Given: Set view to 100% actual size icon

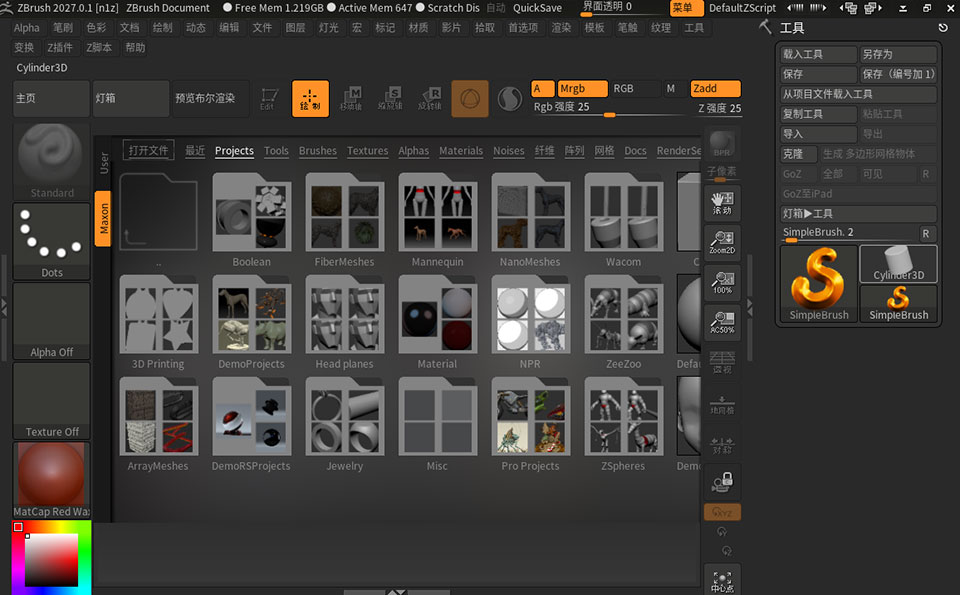Looking at the screenshot, I should tap(722, 282).
